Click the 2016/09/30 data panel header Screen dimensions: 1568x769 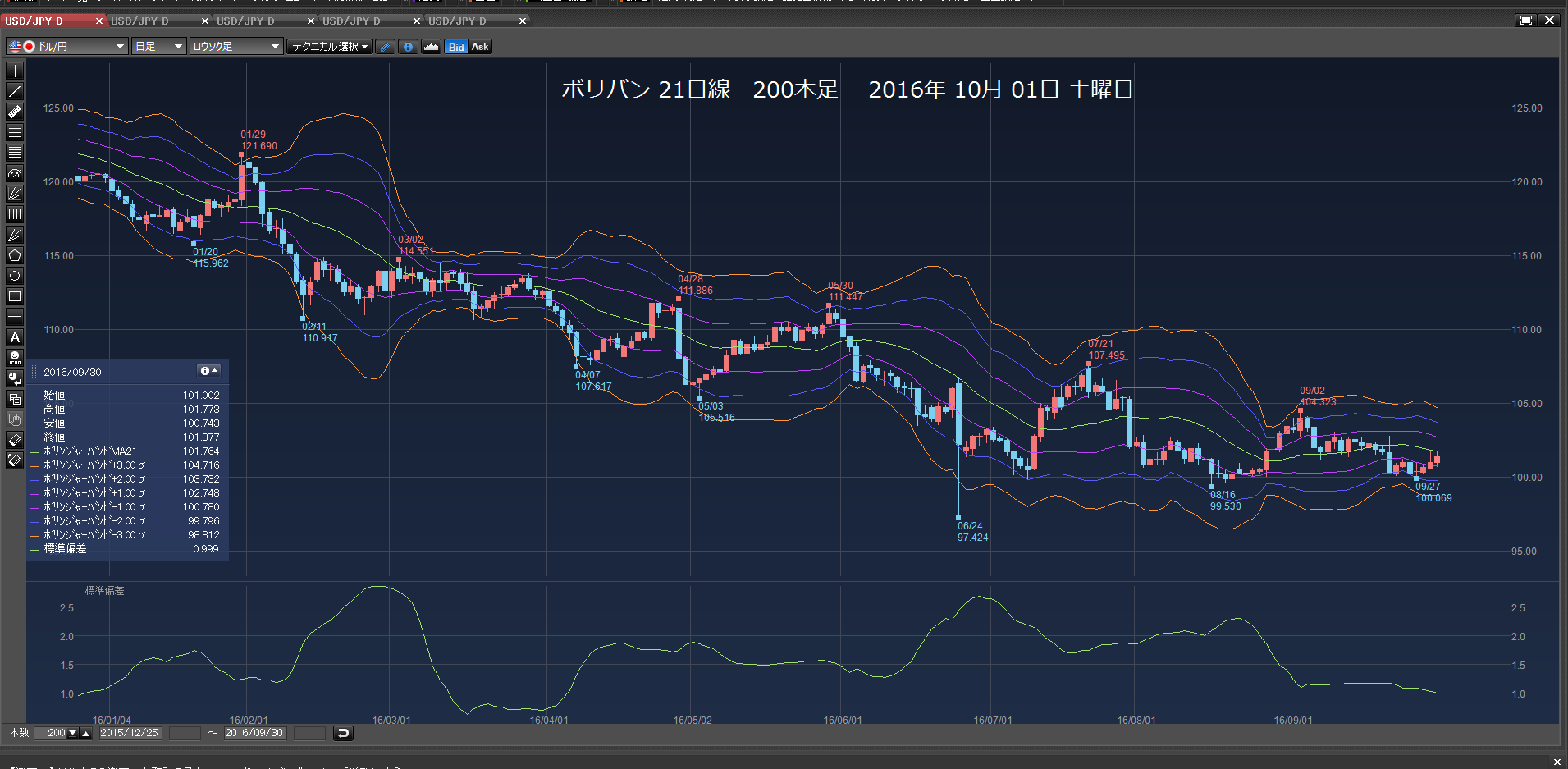[128, 372]
